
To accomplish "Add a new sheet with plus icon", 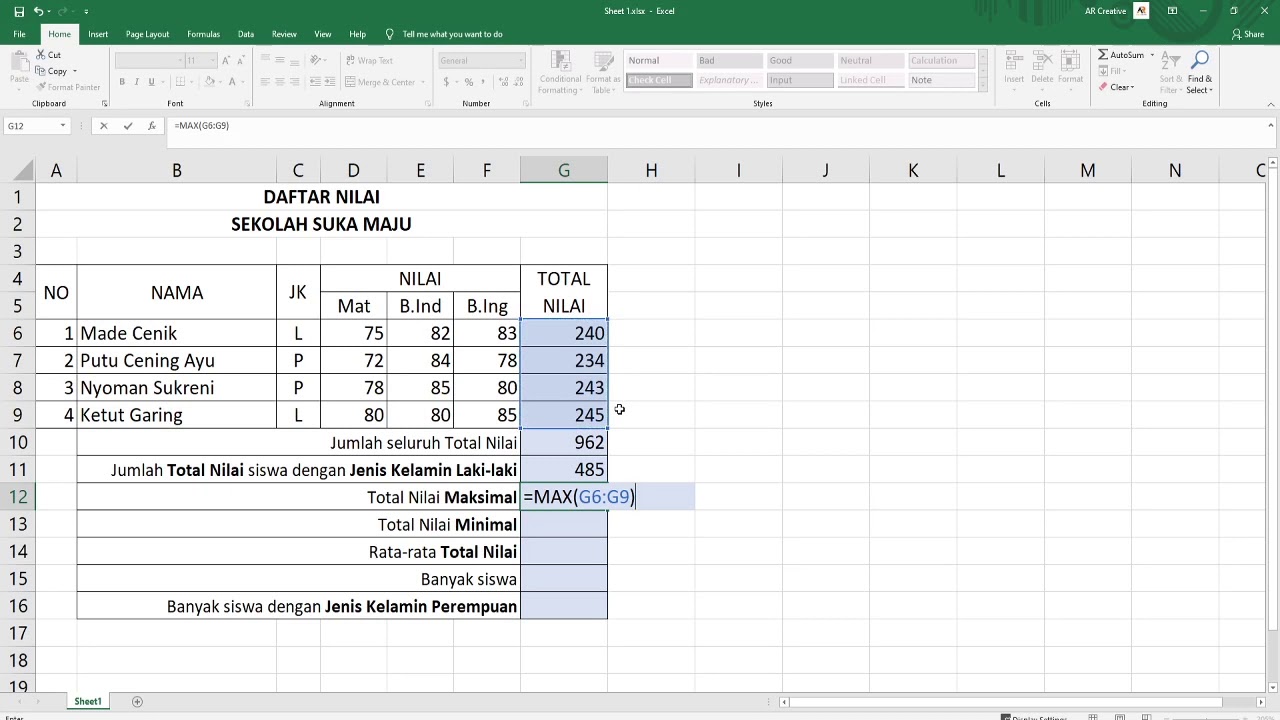I will tap(137, 702).
